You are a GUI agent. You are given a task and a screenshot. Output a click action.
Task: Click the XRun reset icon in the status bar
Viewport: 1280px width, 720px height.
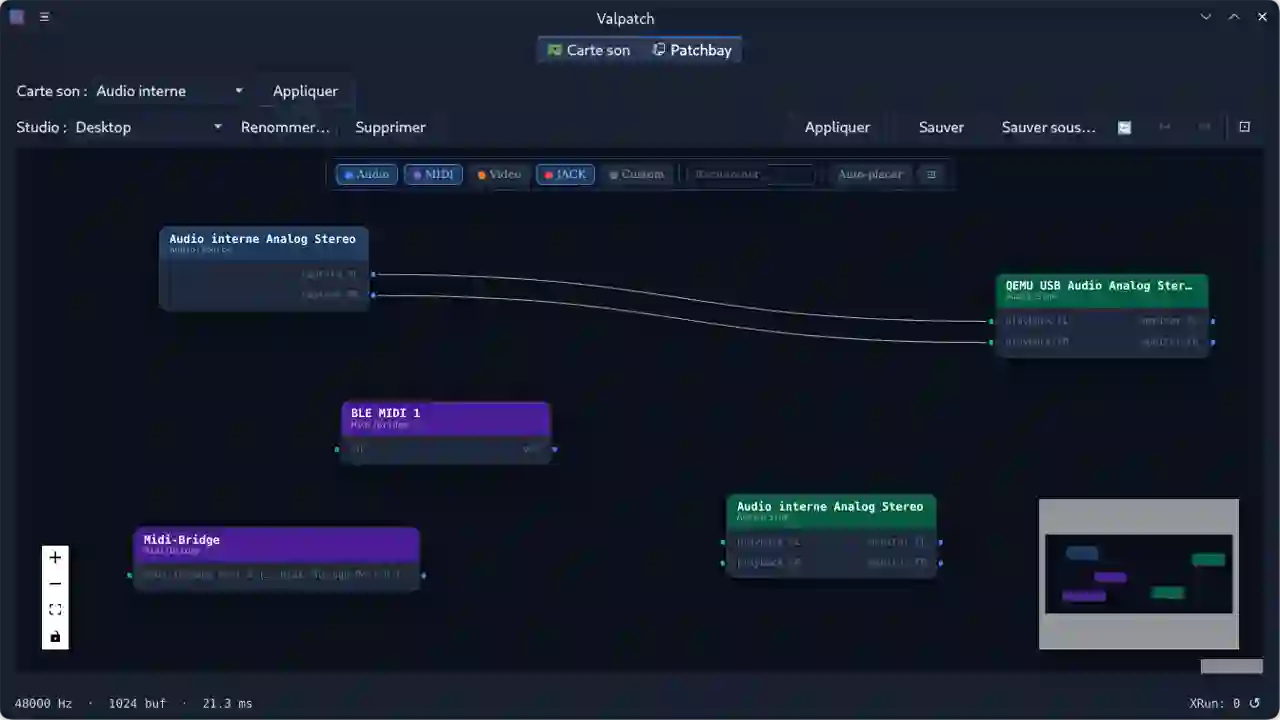[1255, 703]
